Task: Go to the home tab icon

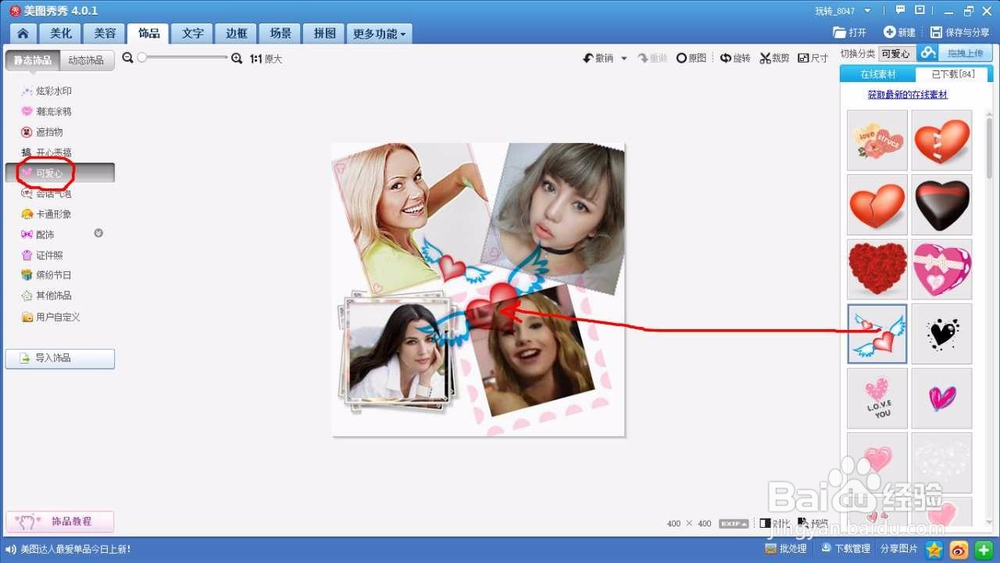Action: coord(23,33)
